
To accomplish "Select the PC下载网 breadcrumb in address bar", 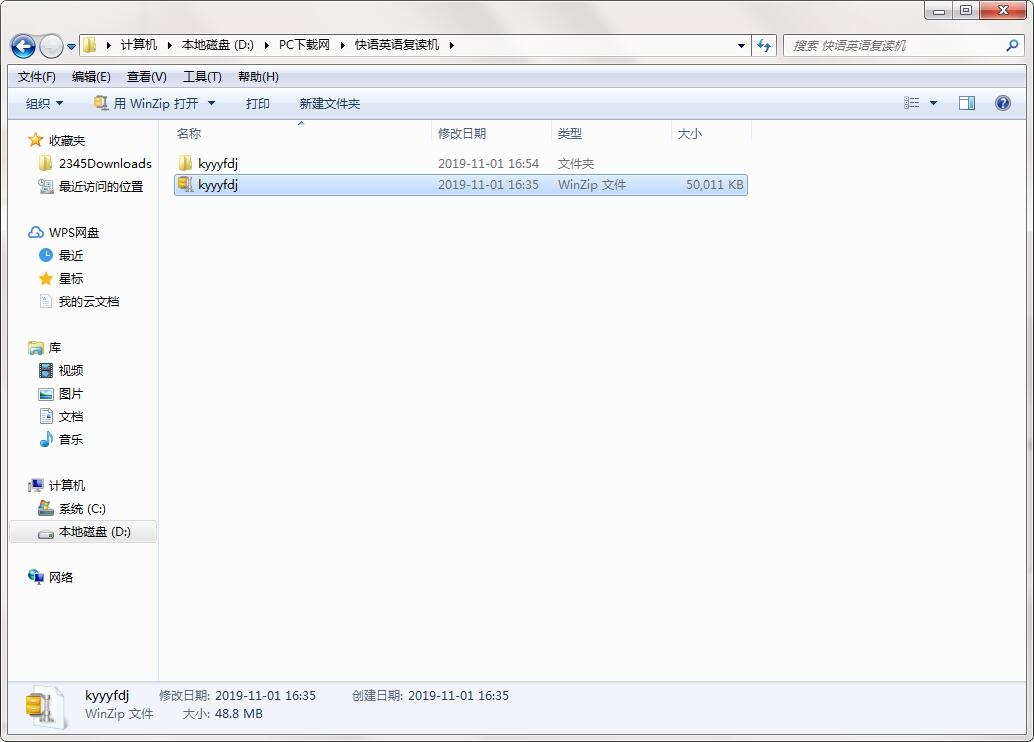I will click(x=304, y=45).
